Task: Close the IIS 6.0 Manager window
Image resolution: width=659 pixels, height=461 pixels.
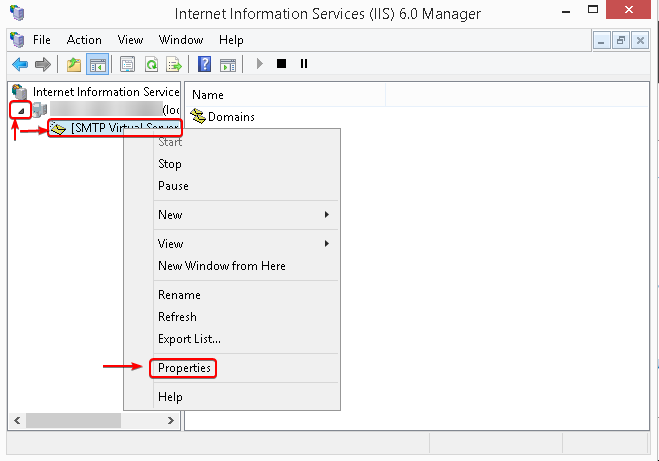Action: tap(628, 10)
